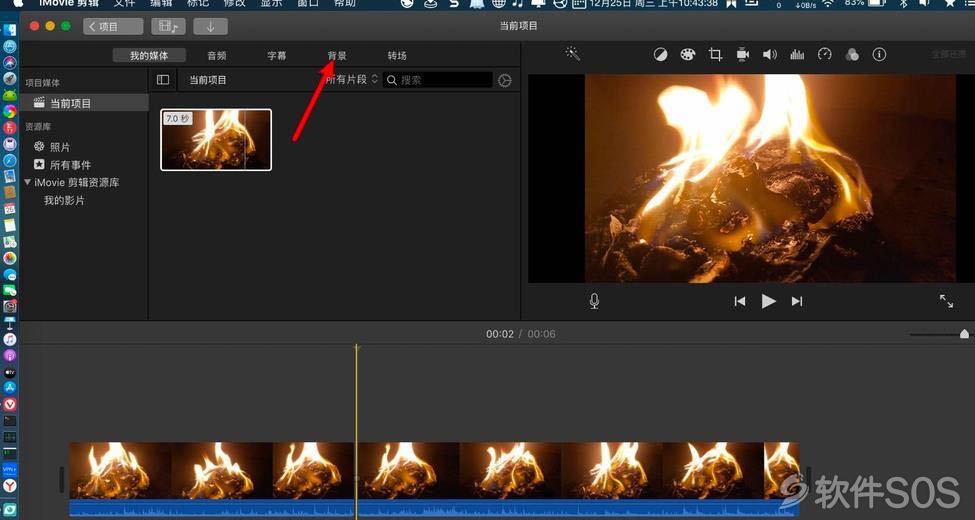975x520 pixels.
Task: Open the Apple menu
Action: pos(18,3)
